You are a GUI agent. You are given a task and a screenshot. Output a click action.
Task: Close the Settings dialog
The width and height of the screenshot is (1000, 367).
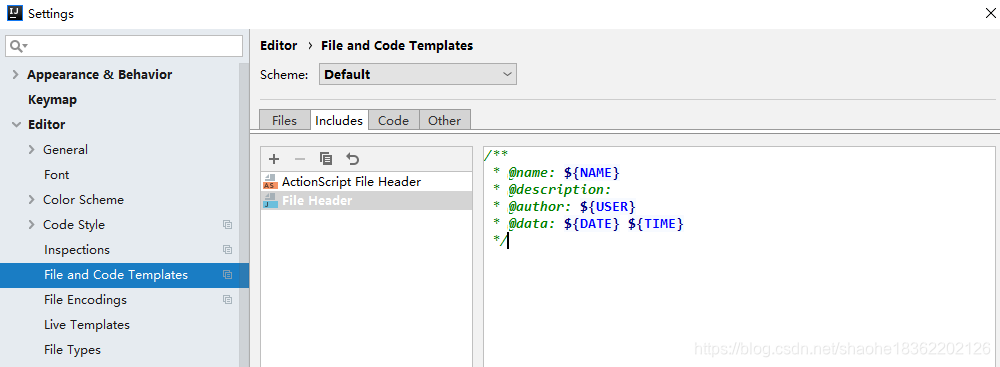(990, 13)
